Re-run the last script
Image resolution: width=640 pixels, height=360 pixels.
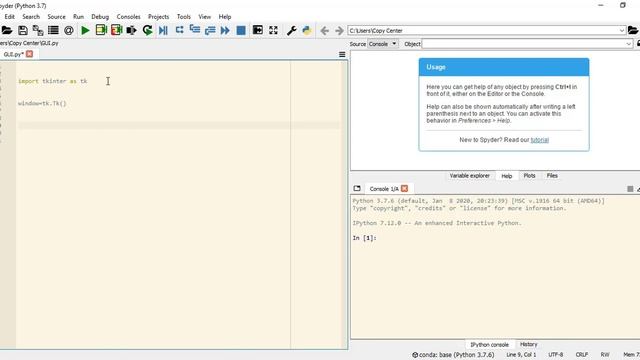(x=147, y=30)
